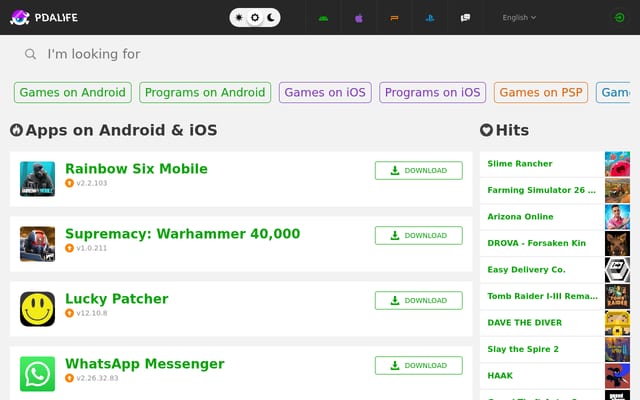Open Supremacy: Warhammer 40,000 title link

(x=182, y=233)
